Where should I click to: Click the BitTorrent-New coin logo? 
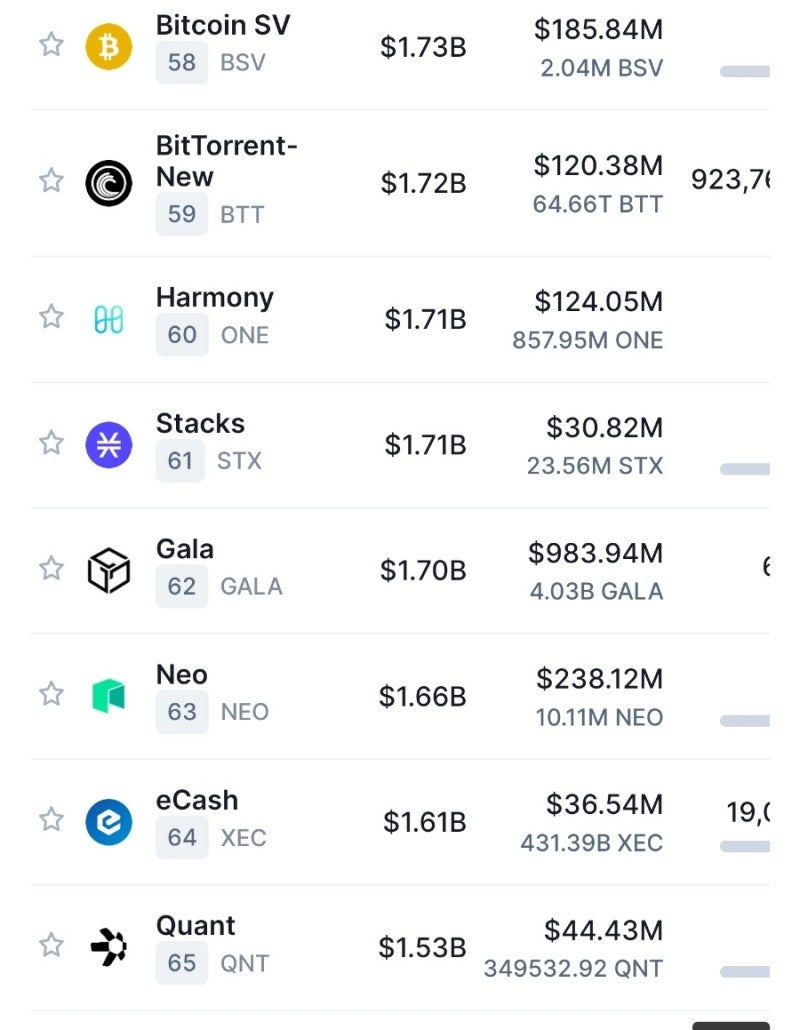(108, 182)
